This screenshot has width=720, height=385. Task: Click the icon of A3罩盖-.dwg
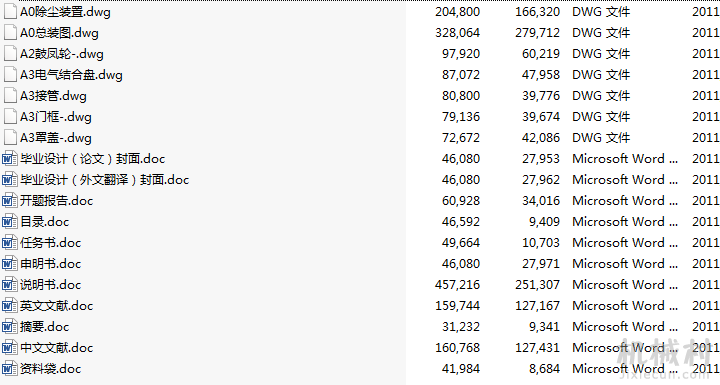tap(10, 138)
